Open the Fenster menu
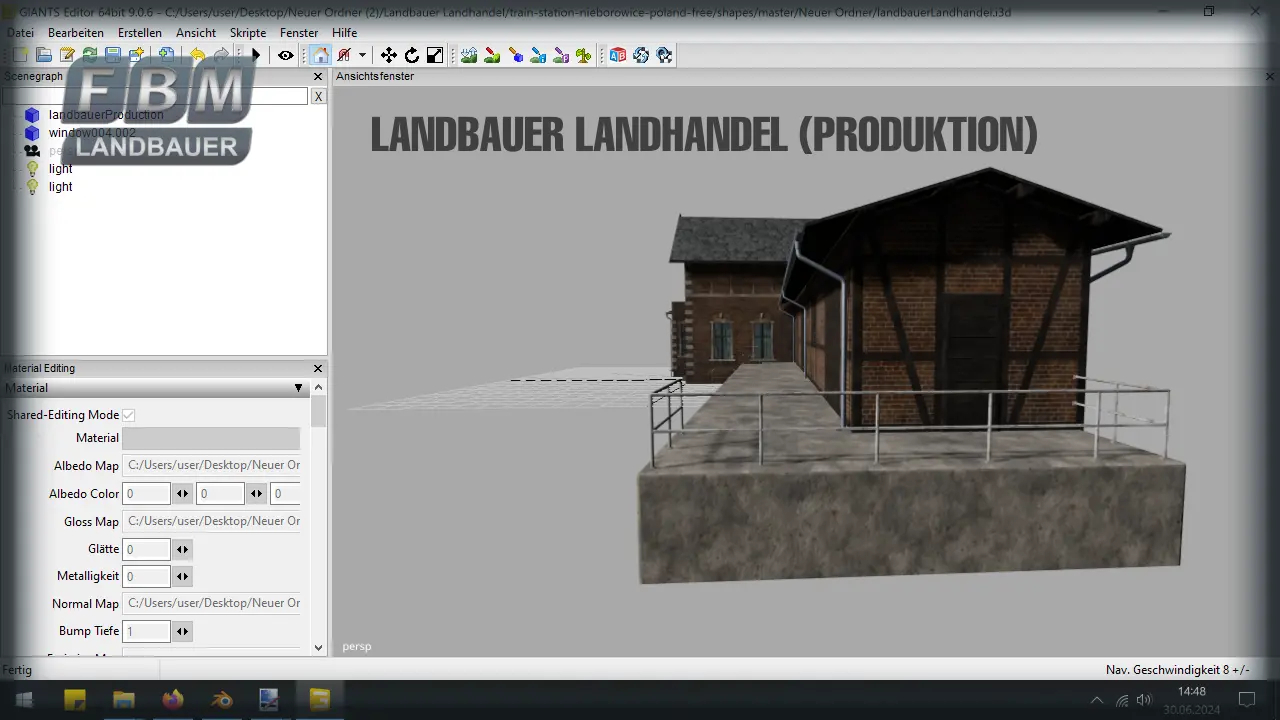The height and width of the screenshot is (720, 1280). pos(299,33)
